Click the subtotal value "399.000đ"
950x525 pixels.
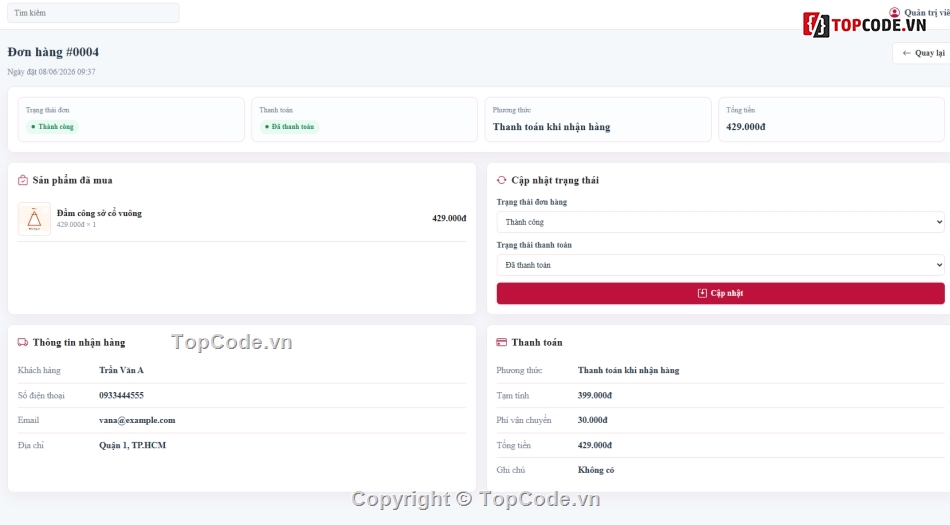coord(594,395)
